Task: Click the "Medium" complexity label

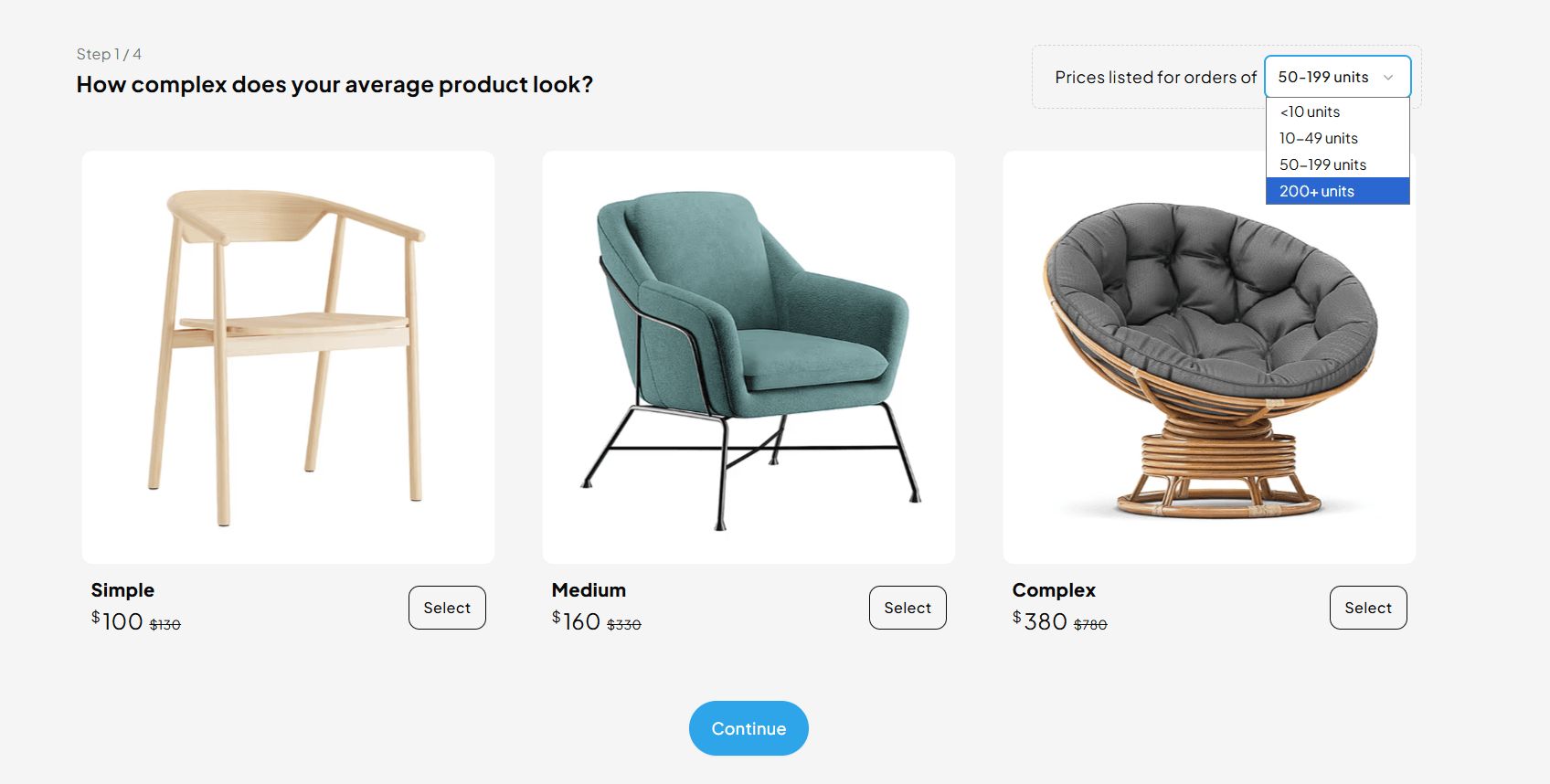Action: (588, 589)
